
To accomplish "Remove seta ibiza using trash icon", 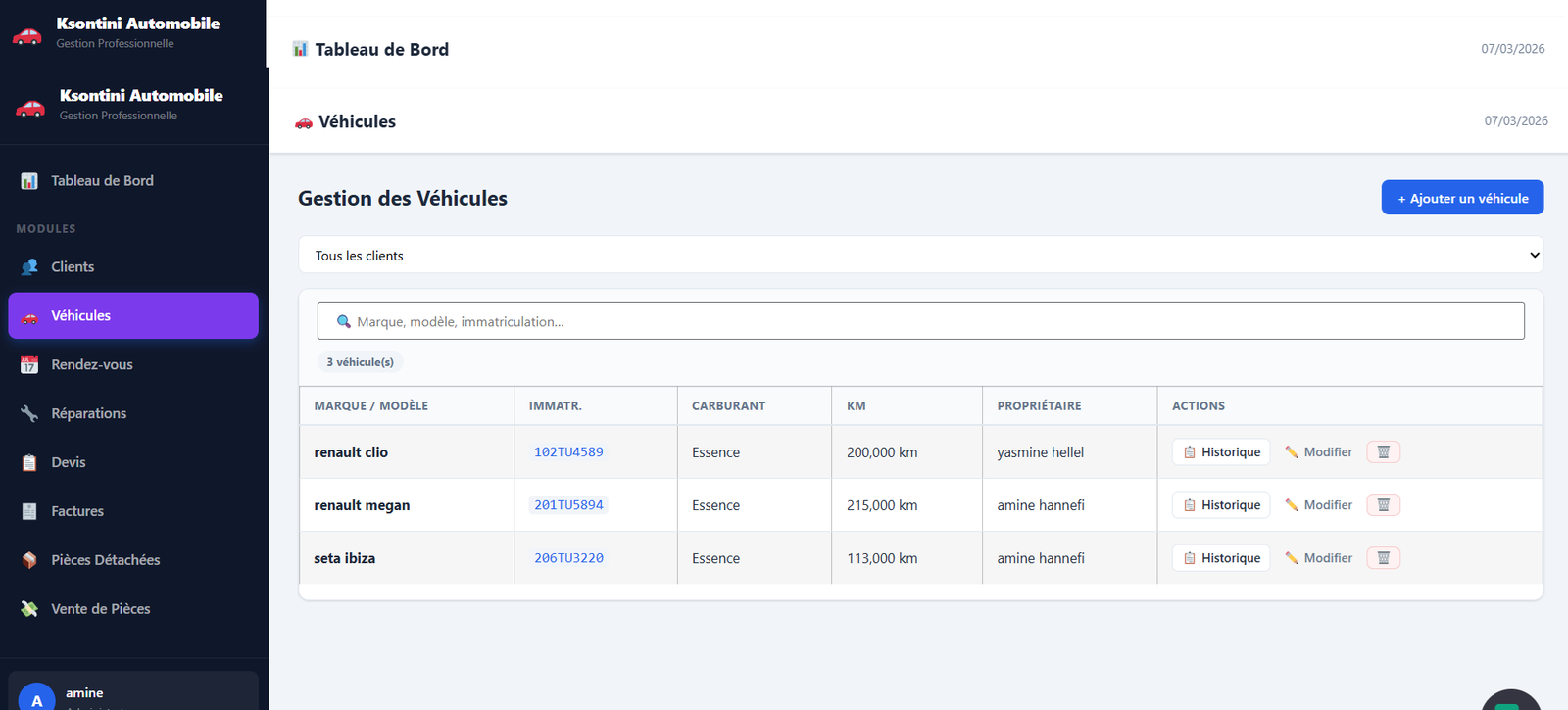I will coord(1383,558).
